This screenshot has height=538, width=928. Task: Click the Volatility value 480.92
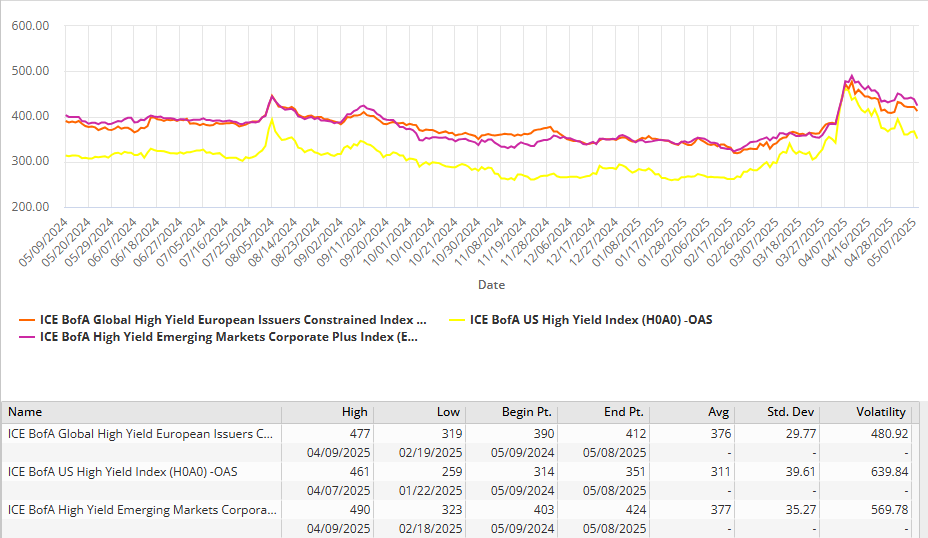(890, 434)
